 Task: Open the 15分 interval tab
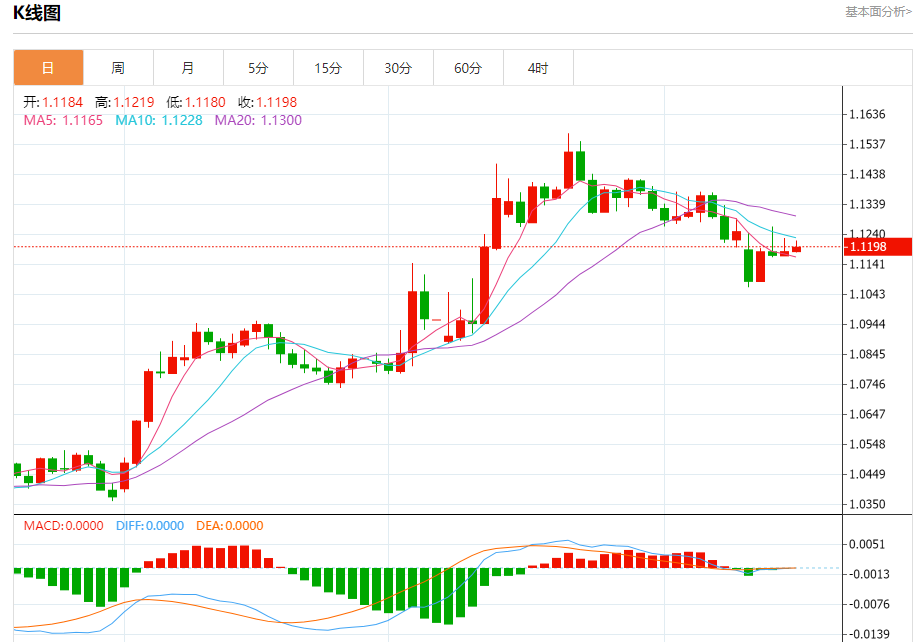[328, 68]
